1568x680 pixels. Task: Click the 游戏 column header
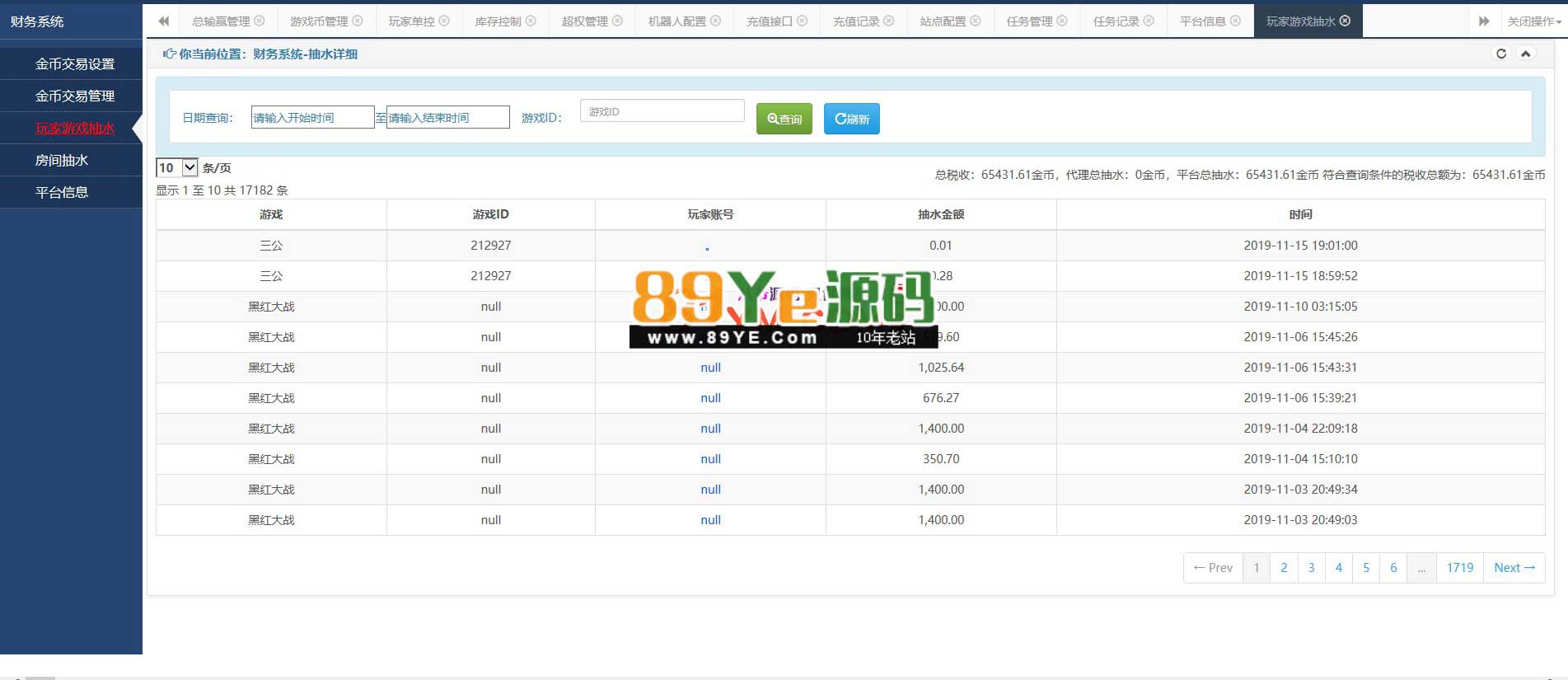click(x=271, y=214)
